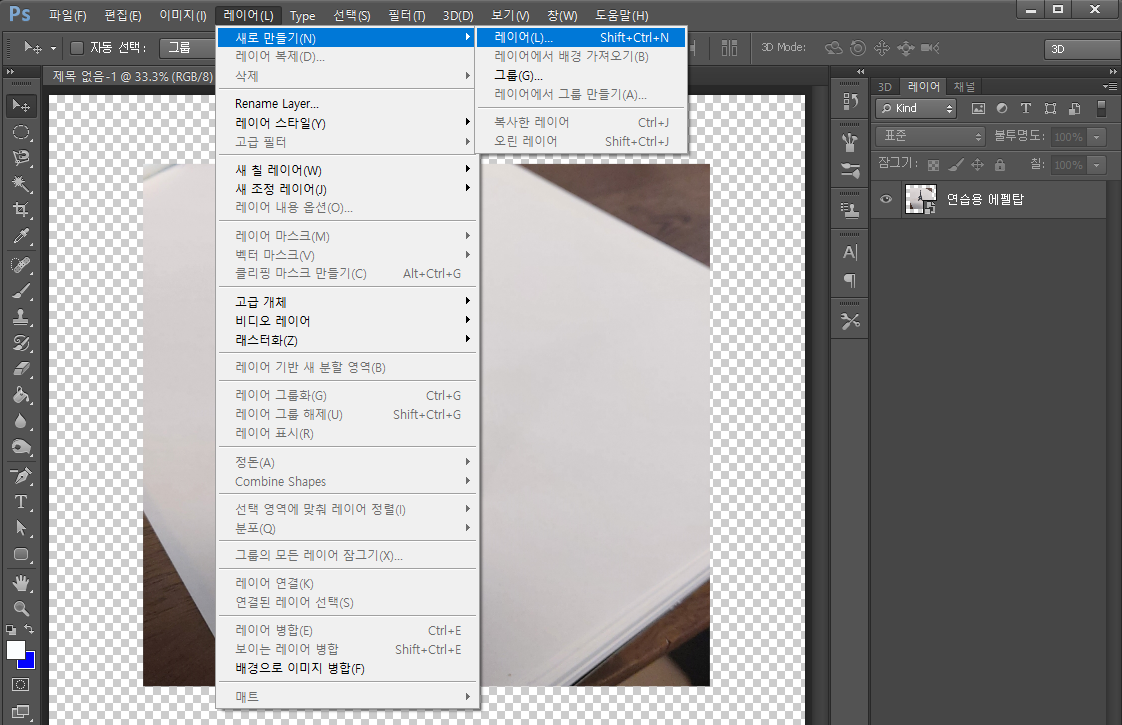1122x725 pixels.
Task: Select the Lasso tool
Action: [21, 158]
